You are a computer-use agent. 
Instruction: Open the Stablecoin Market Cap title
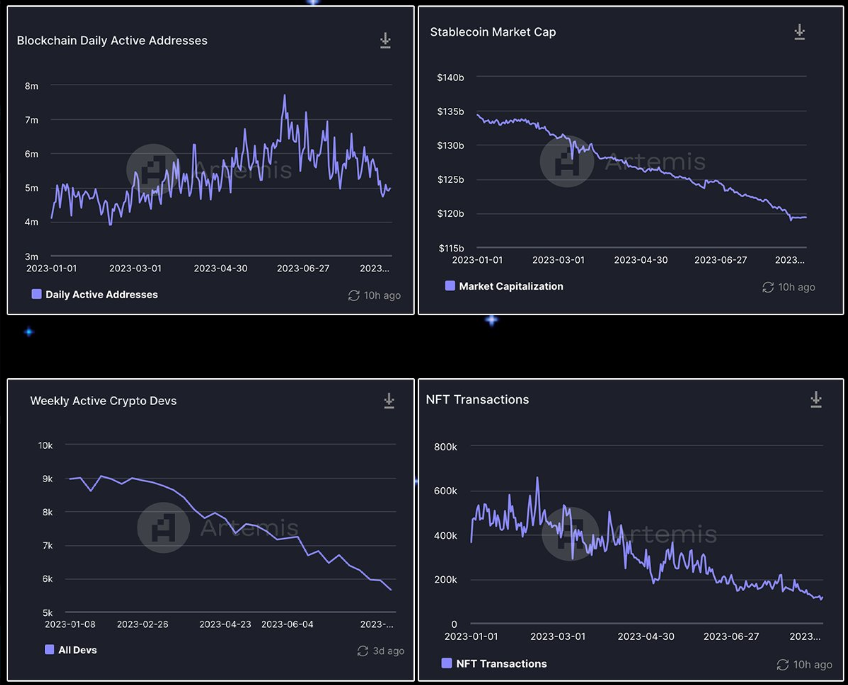click(493, 32)
